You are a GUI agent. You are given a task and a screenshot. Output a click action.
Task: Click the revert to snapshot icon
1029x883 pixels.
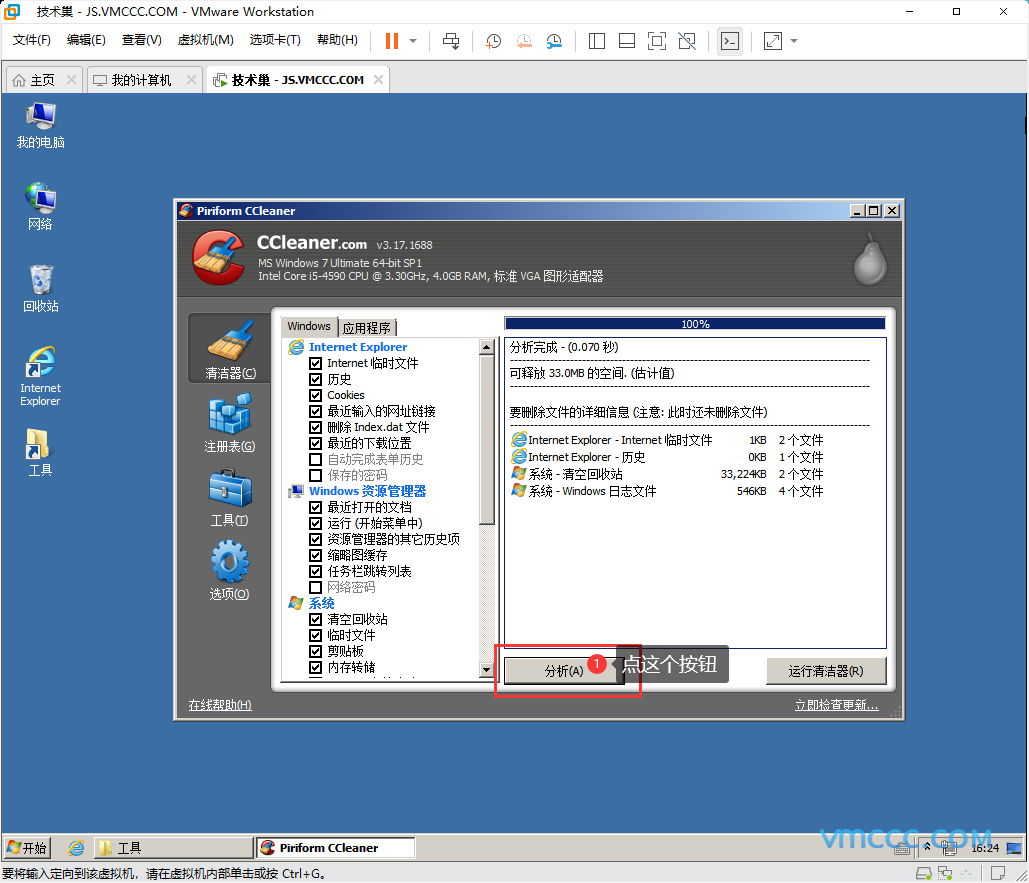524,41
